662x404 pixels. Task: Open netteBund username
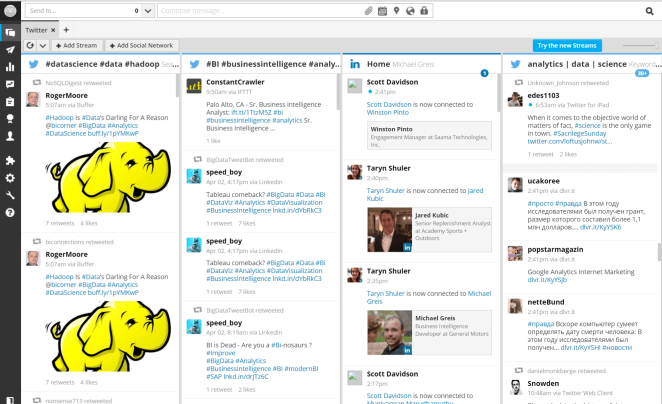point(545,302)
